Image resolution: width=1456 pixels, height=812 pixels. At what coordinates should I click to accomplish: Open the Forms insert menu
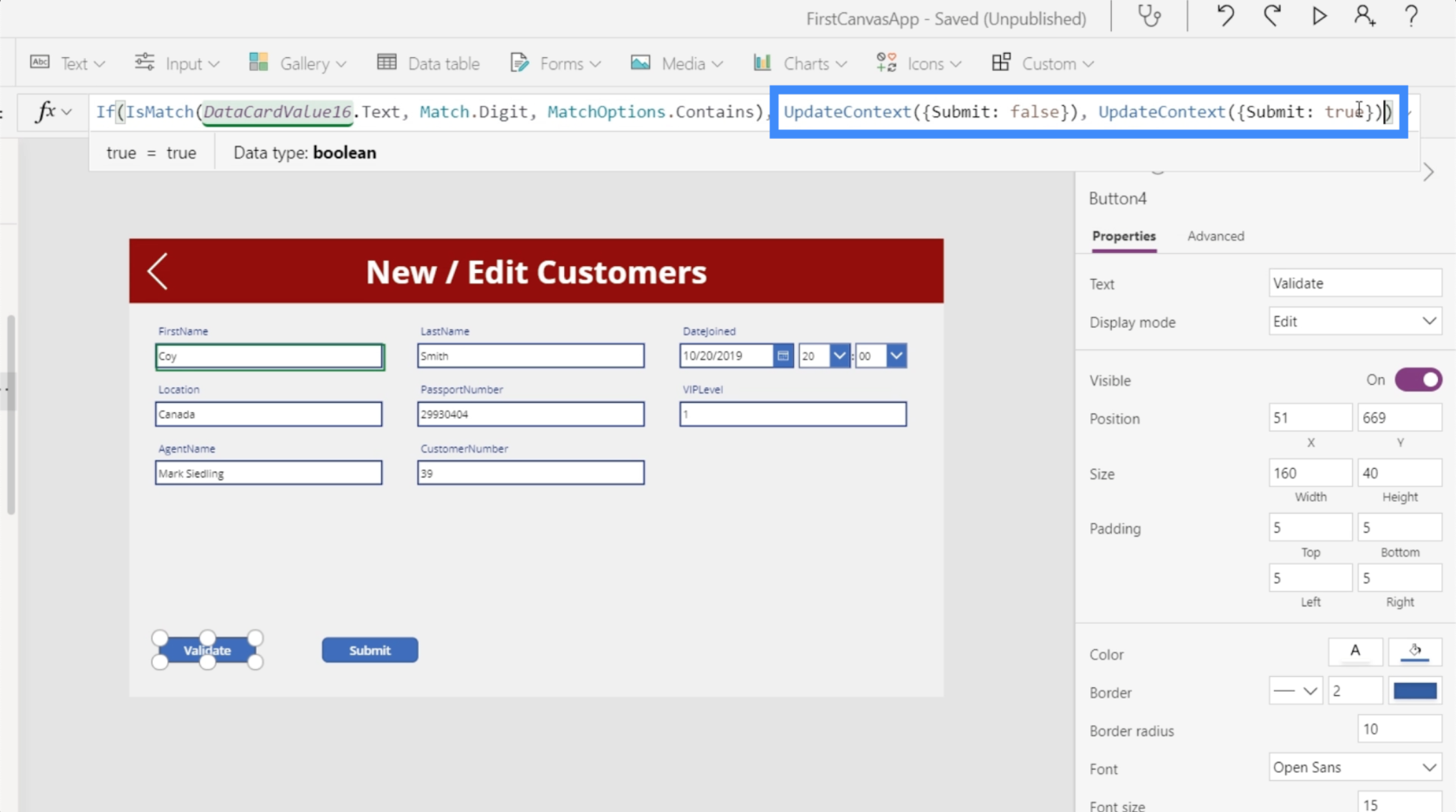coord(556,63)
